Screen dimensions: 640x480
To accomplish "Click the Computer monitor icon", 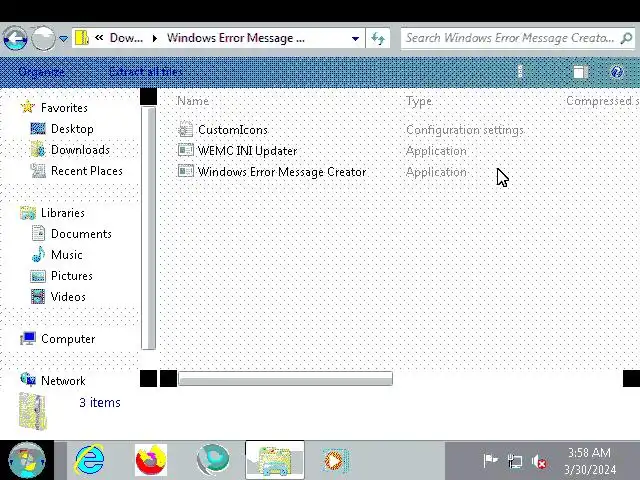I will (x=28, y=339).
